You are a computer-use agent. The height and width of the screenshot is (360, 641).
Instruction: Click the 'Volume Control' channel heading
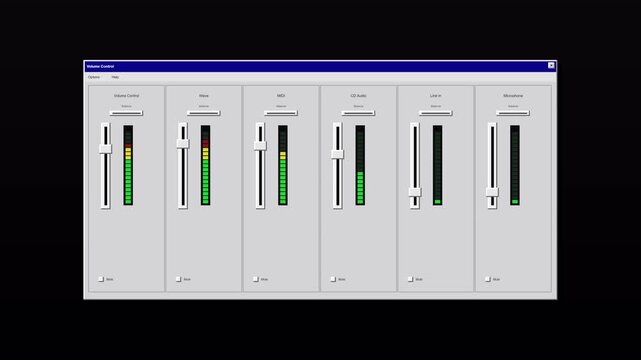pyautogui.click(x=126, y=96)
